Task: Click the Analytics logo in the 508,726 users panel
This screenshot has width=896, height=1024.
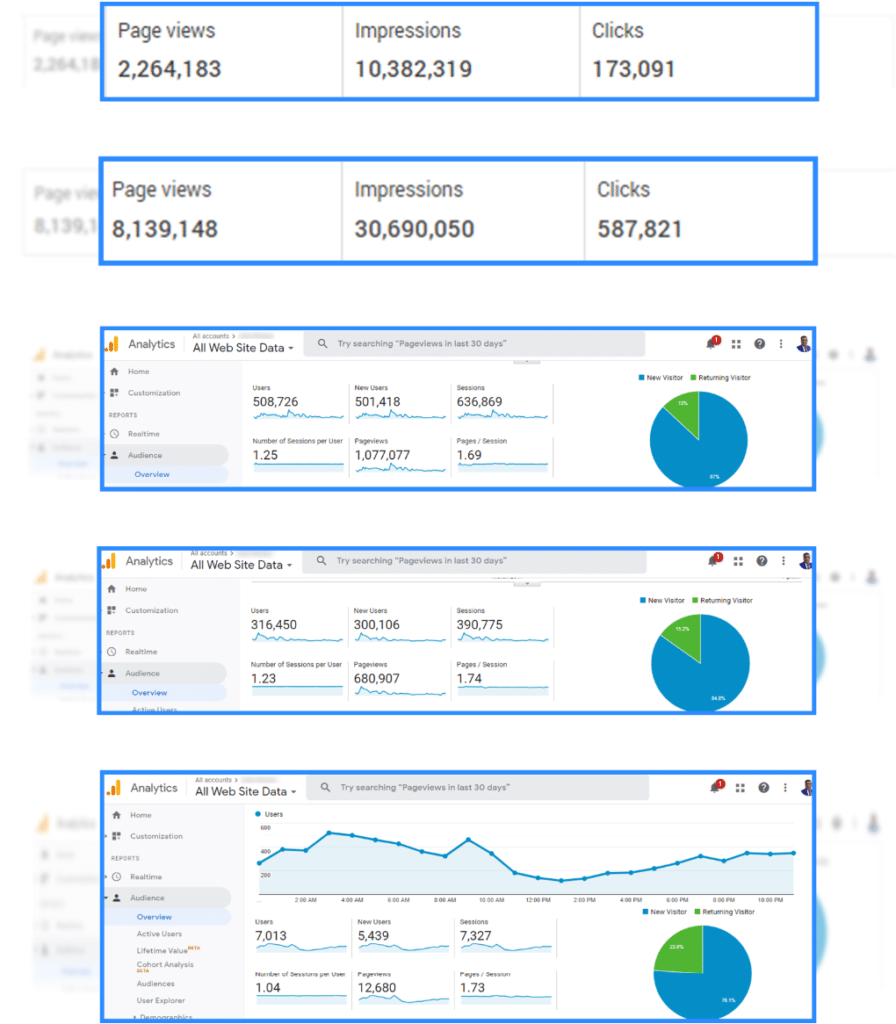Action: (x=113, y=344)
